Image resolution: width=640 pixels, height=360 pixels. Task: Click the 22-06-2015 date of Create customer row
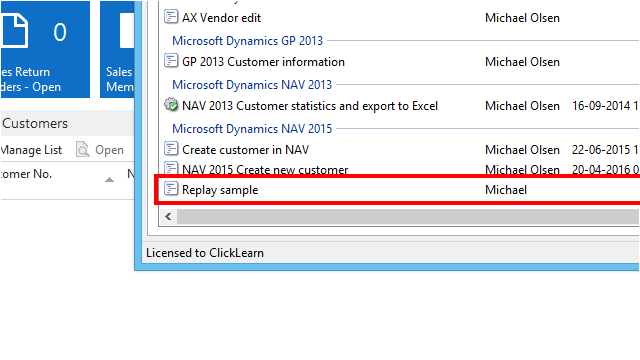click(605, 150)
